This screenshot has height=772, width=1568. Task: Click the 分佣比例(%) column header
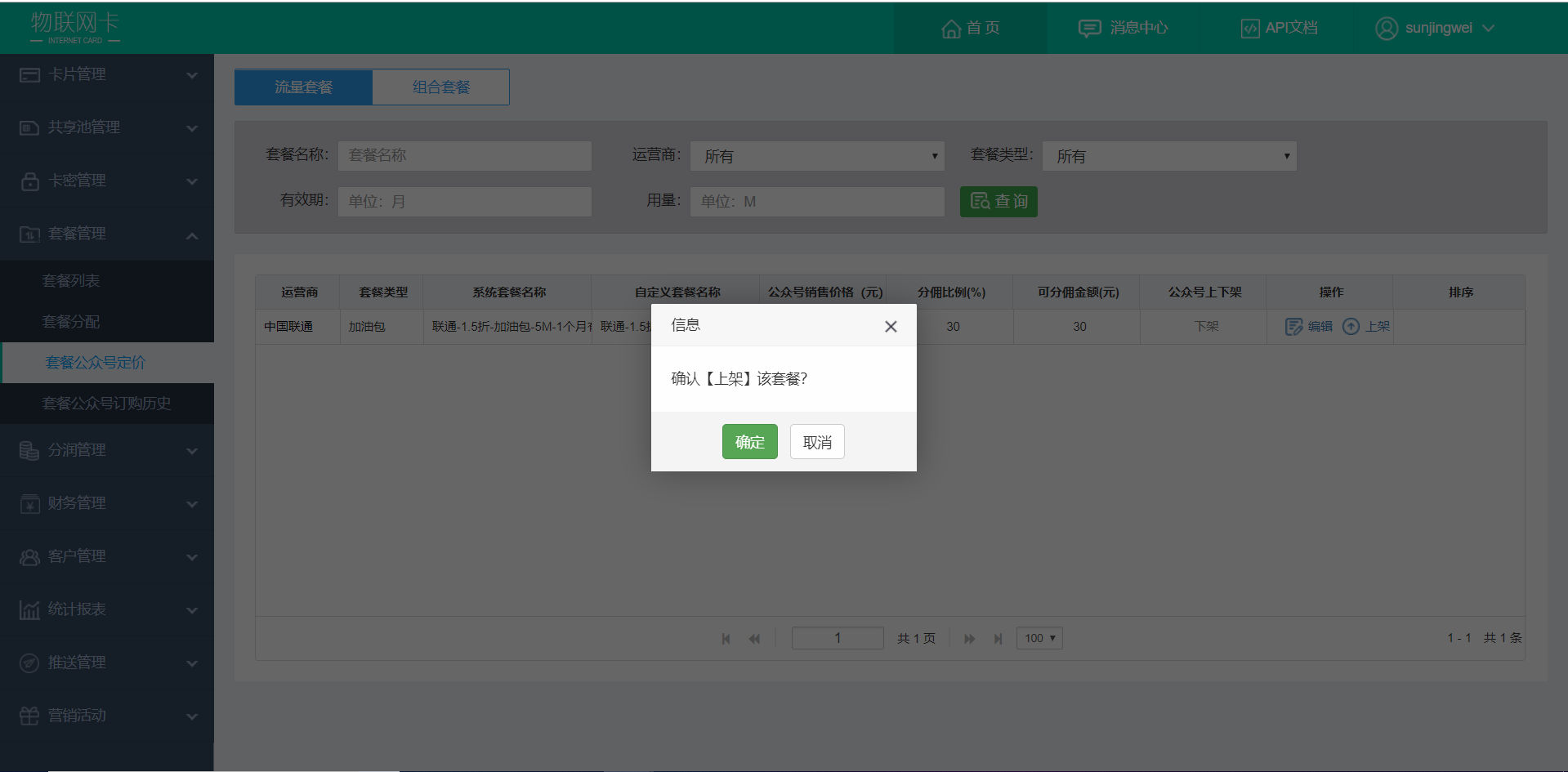(x=951, y=292)
